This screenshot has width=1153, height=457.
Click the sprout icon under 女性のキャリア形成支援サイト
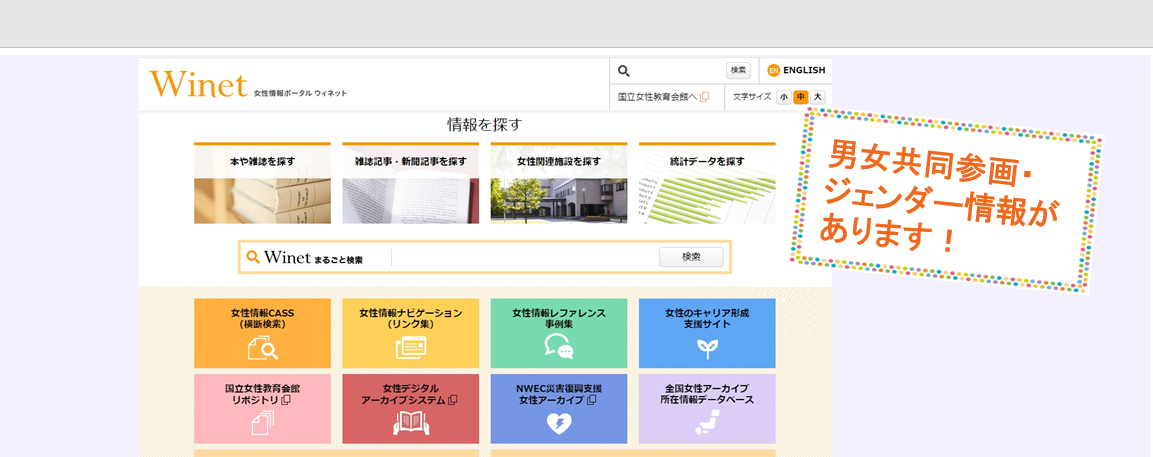coord(707,348)
